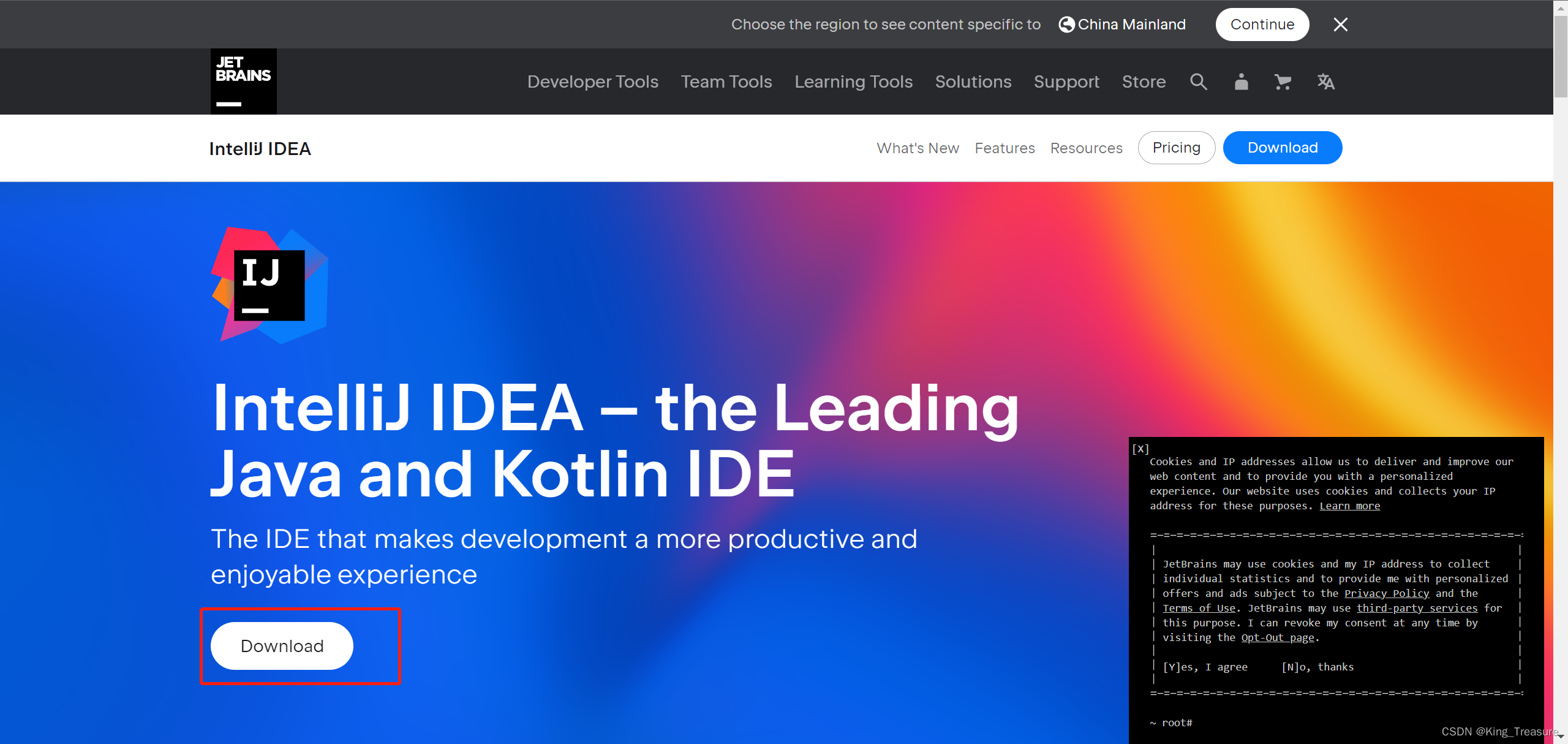1568x744 pixels.
Task: Click the IntelliJ IDEA IJ logo
Action: coord(269,285)
